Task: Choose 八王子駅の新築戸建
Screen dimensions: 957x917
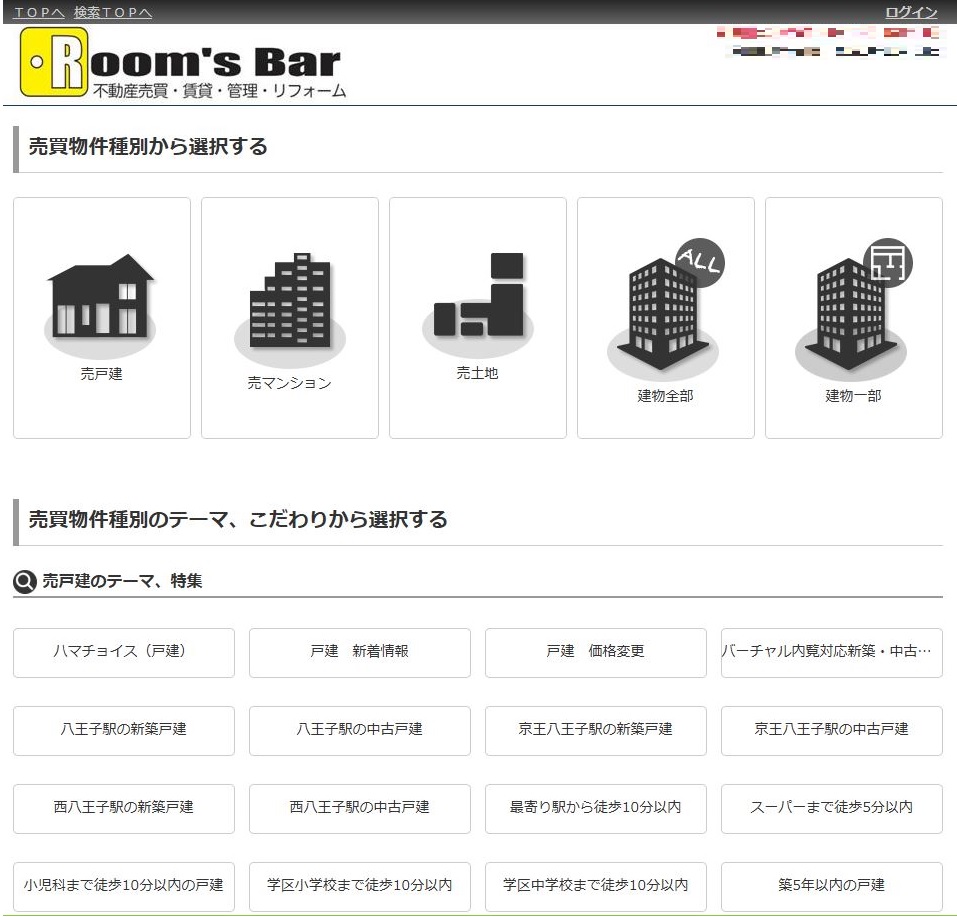Action: click(124, 730)
